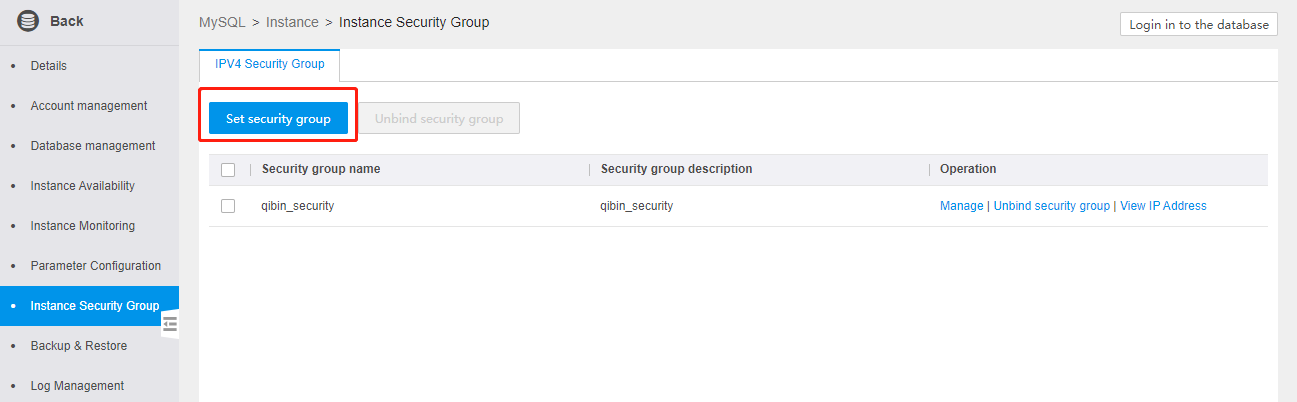Open Database management page
Screen dimensions: 1297x402
pos(93,146)
